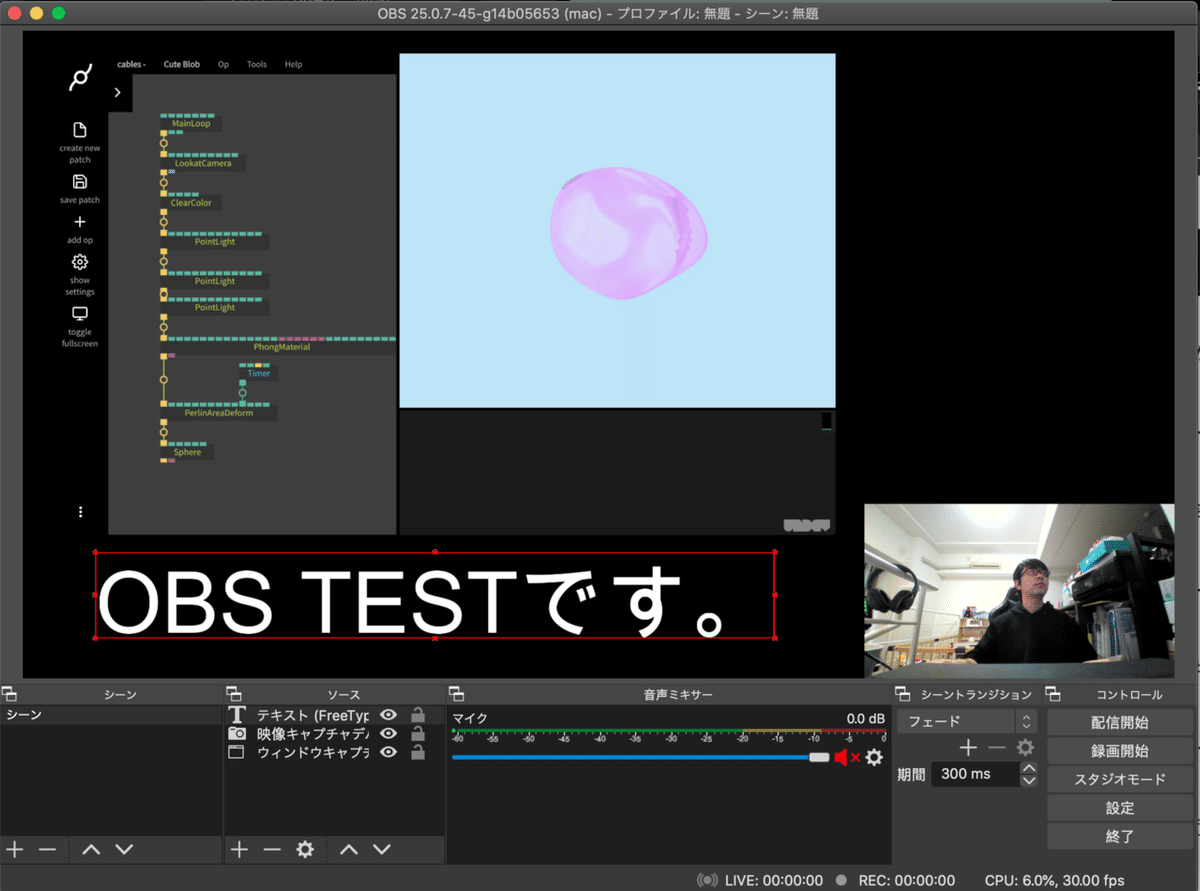Click the Sphere node in patch
The height and width of the screenshot is (891, 1200).
187,451
